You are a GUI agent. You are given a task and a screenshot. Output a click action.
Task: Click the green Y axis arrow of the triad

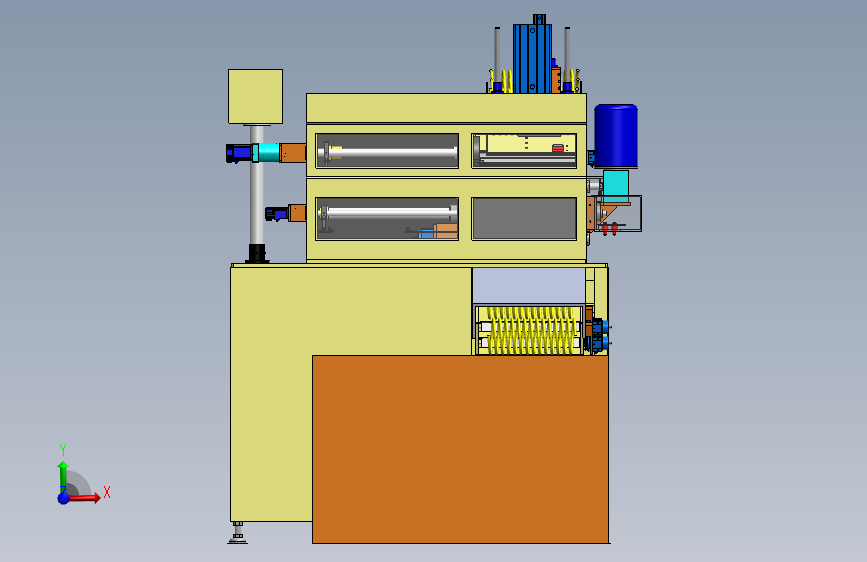(63, 476)
